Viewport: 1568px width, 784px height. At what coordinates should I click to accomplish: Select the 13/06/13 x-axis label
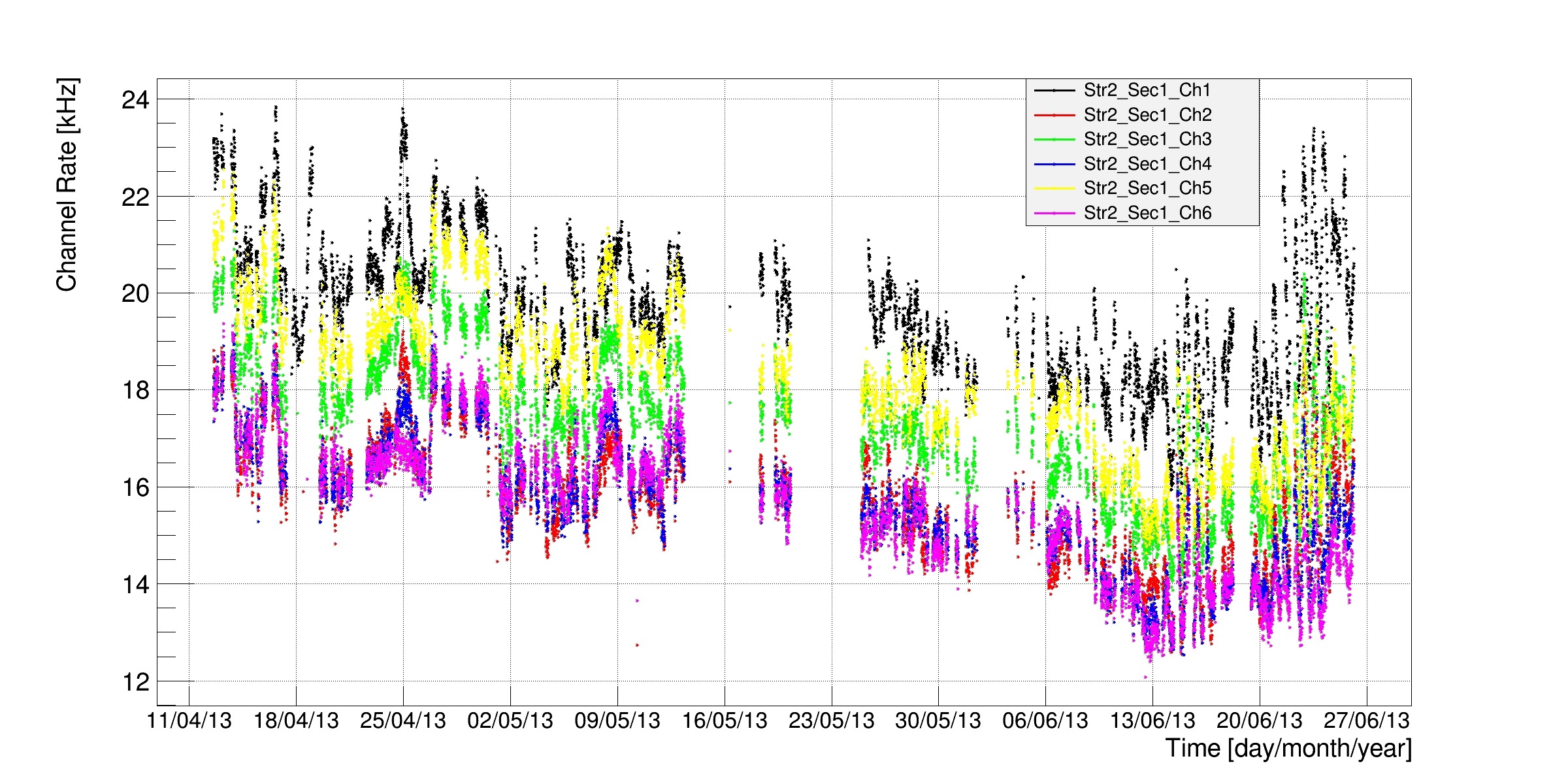(x=1152, y=721)
